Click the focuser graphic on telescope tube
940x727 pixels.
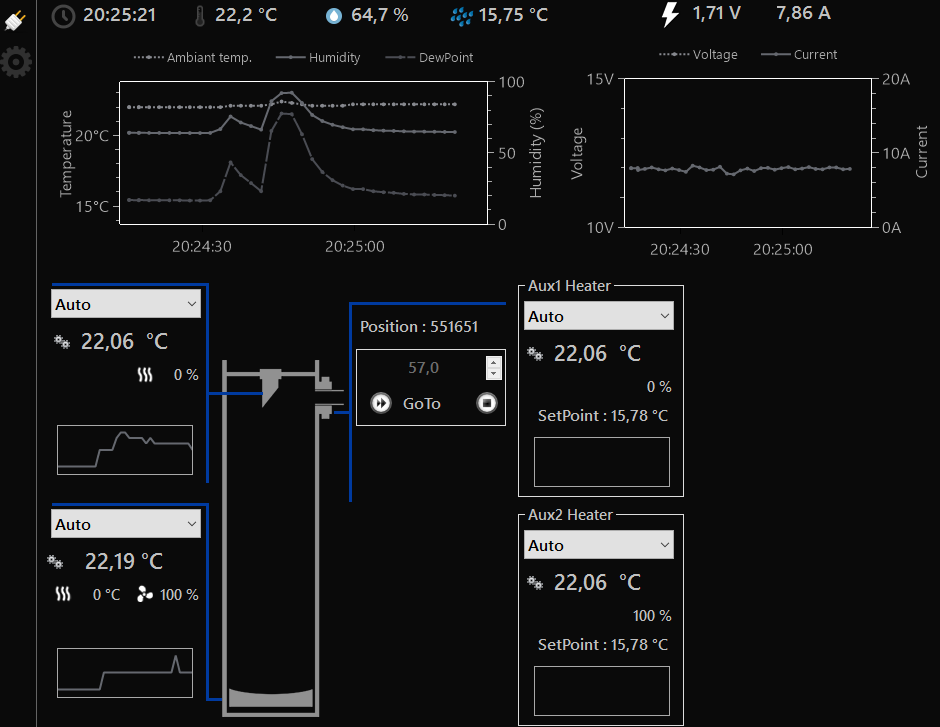click(x=329, y=396)
